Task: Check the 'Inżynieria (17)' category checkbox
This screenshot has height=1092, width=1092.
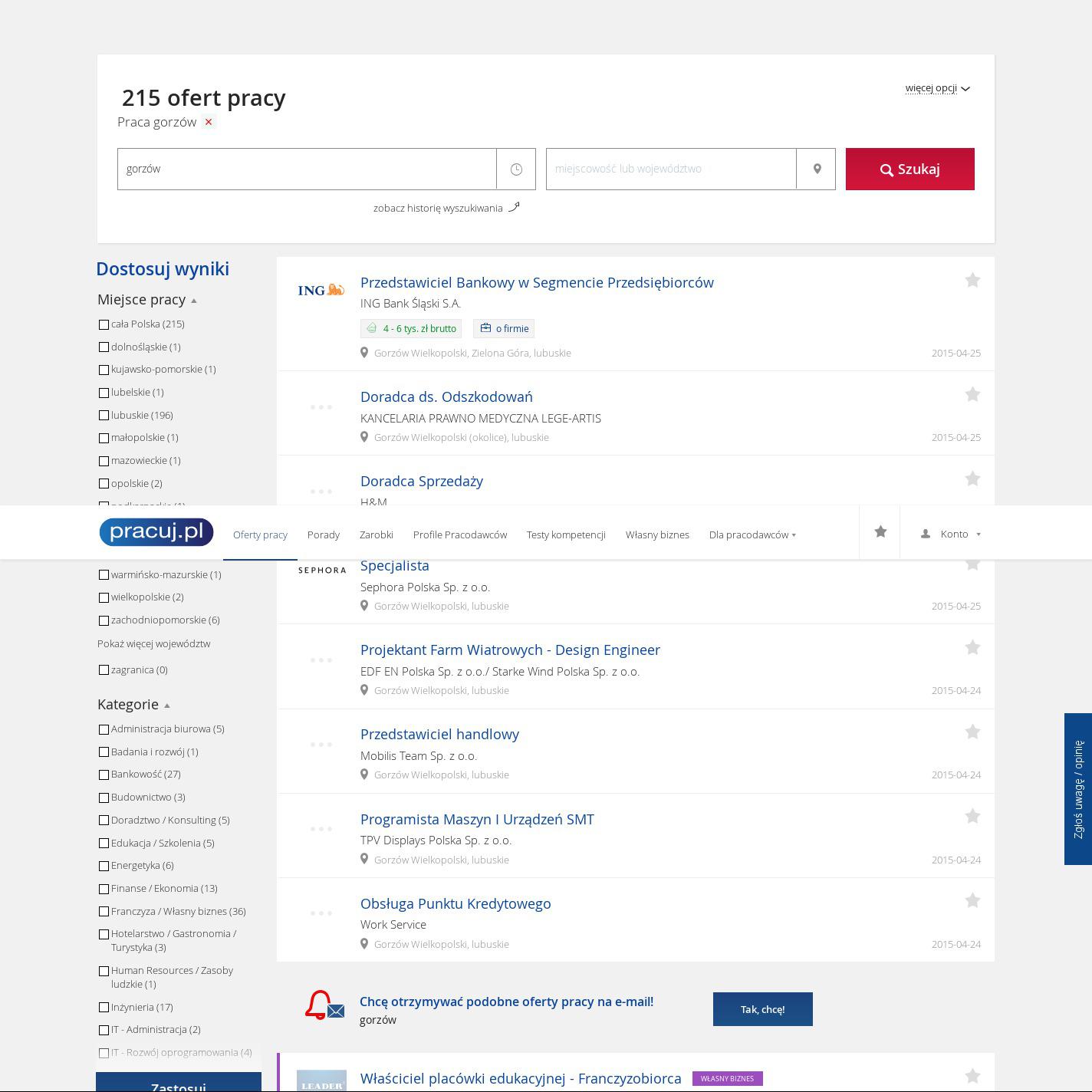Action: (x=104, y=1008)
